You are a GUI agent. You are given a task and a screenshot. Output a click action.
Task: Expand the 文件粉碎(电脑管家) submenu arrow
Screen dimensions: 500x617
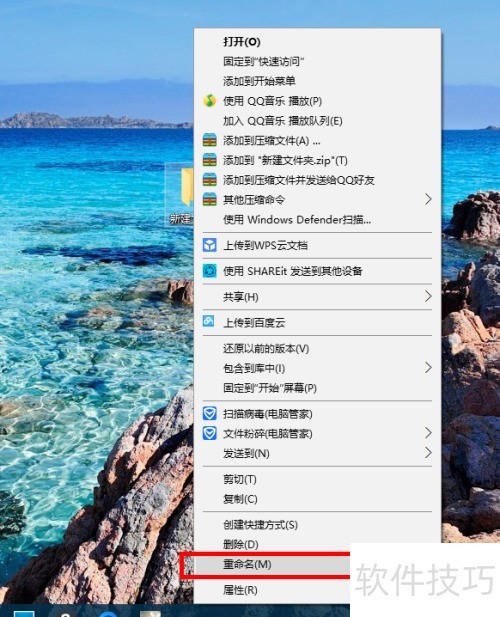428,433
